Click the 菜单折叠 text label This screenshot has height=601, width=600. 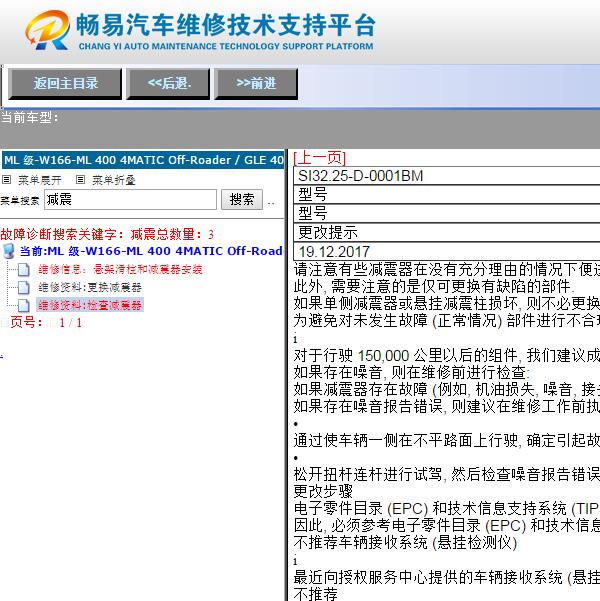coord(113,180)
